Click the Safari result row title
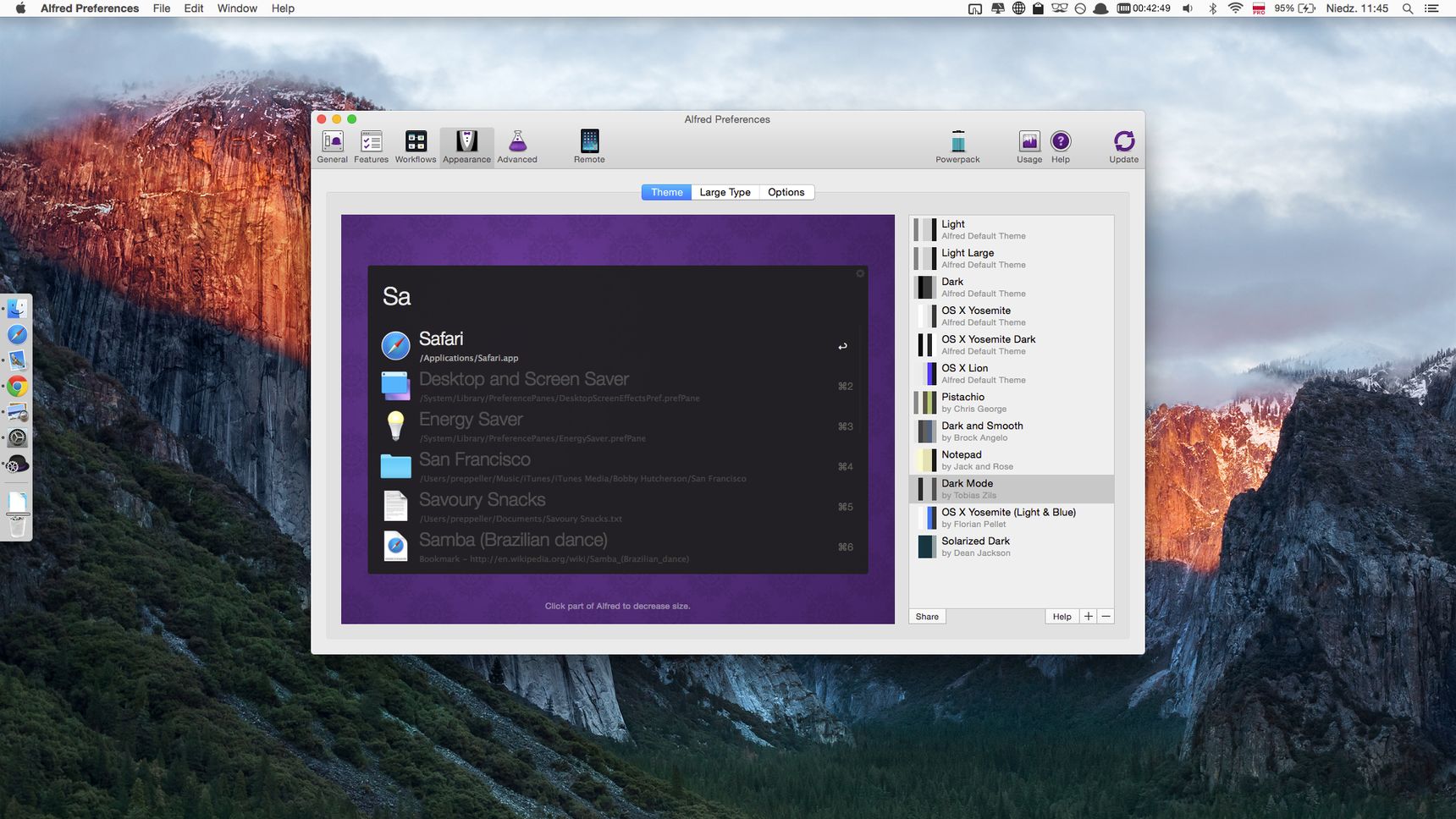Viewport: 1456px width, 819px height. [x=441, y=338]
